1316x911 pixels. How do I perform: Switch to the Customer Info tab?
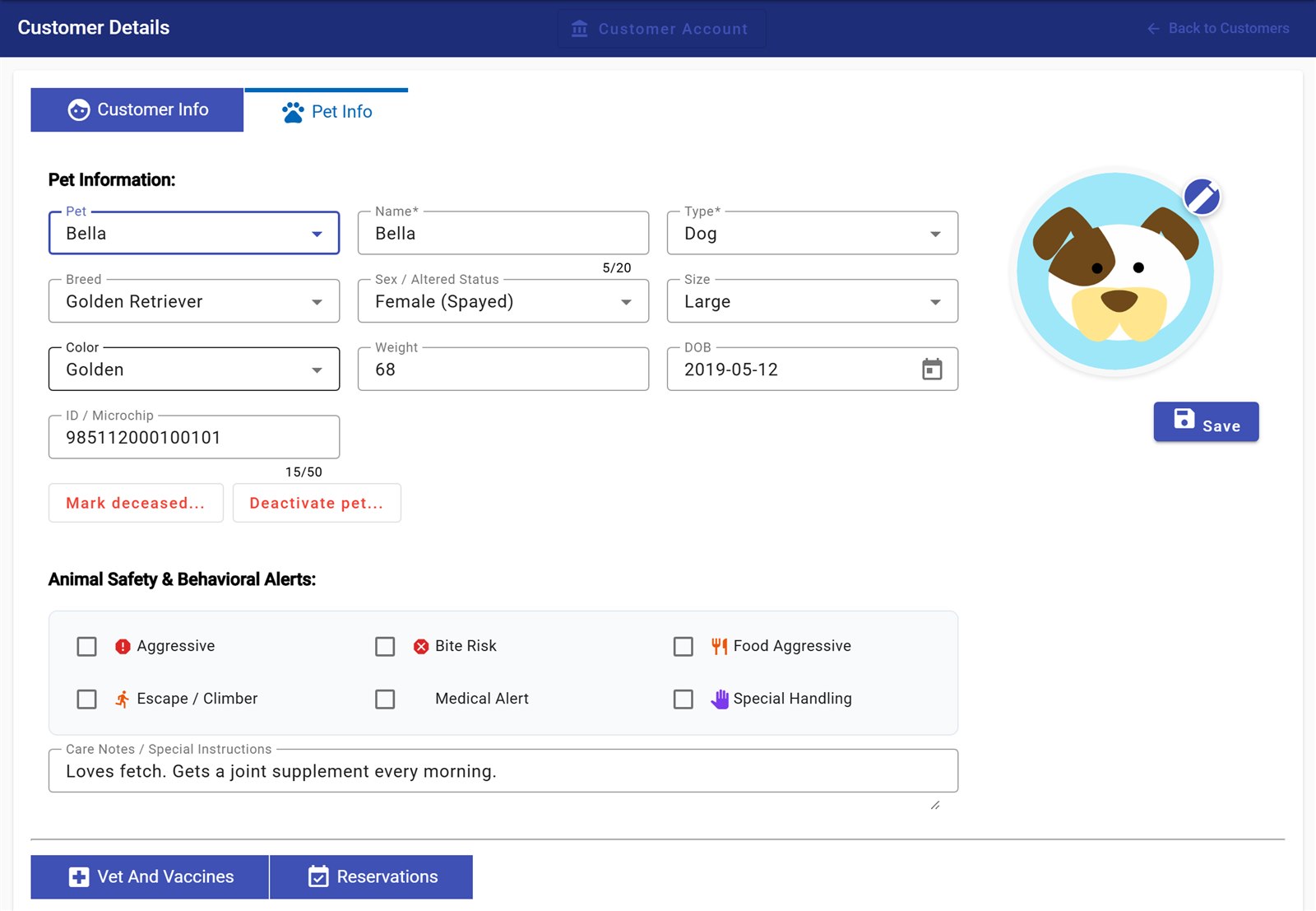point(137,110)
